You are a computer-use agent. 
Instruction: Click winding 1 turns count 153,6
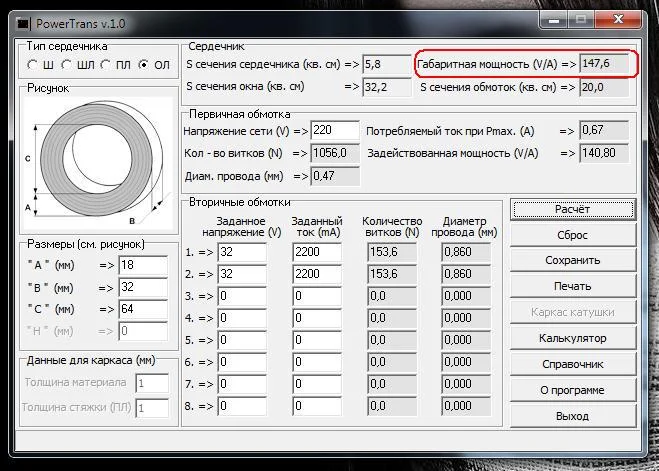[x=392, y=252]
